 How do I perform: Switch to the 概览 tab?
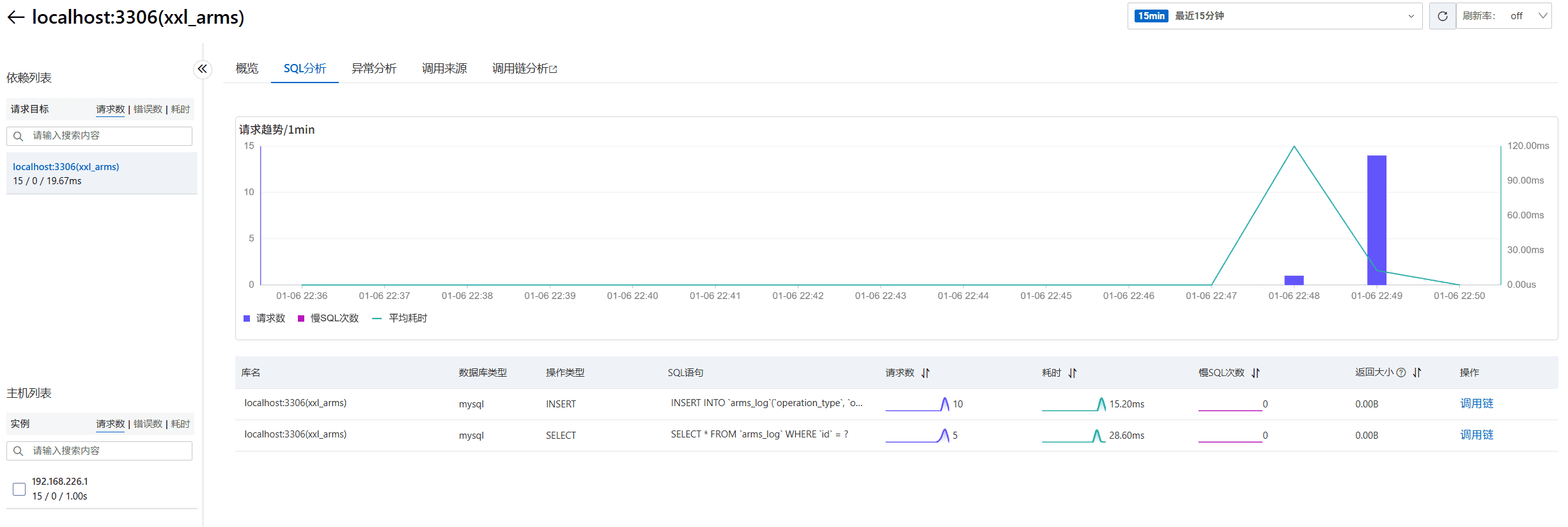(247, 68)
